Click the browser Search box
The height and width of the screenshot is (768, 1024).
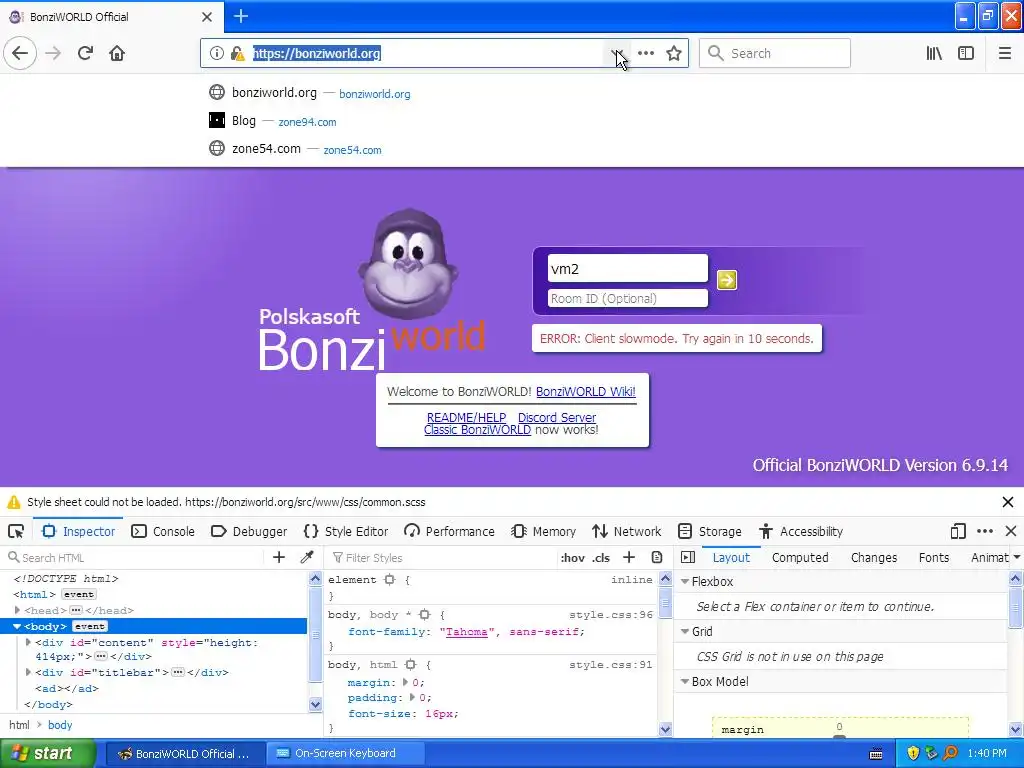[775, 54]
